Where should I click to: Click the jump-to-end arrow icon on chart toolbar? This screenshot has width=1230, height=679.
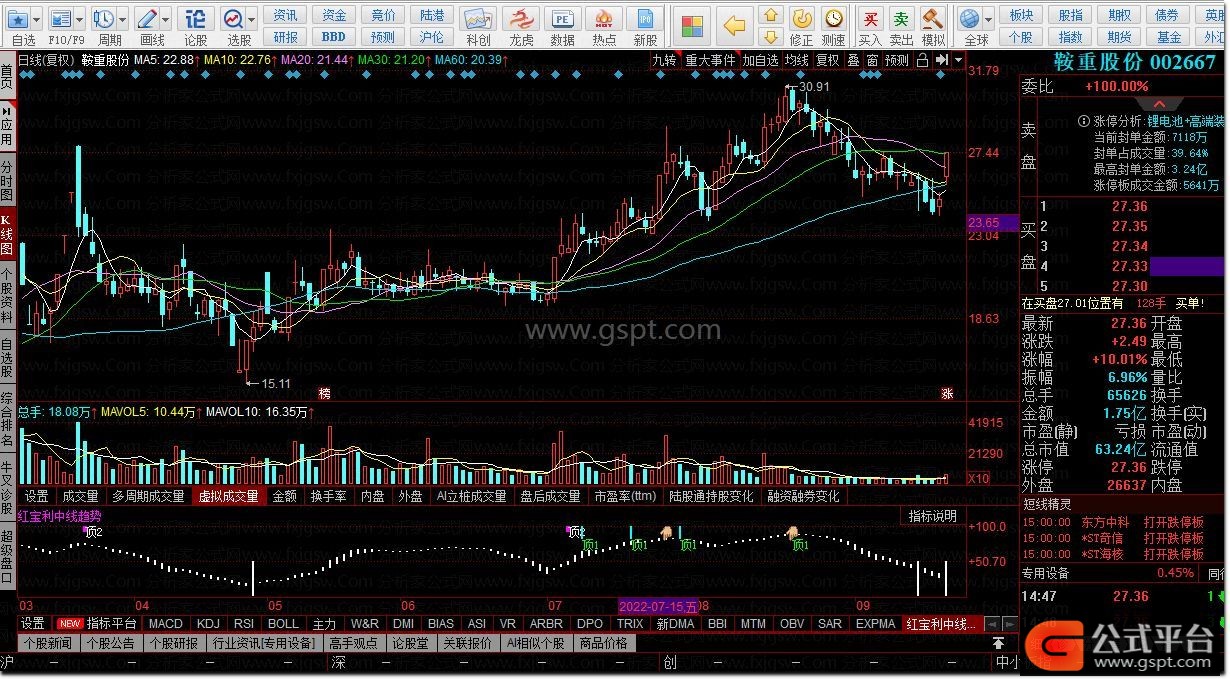click(x=943, y=60)
